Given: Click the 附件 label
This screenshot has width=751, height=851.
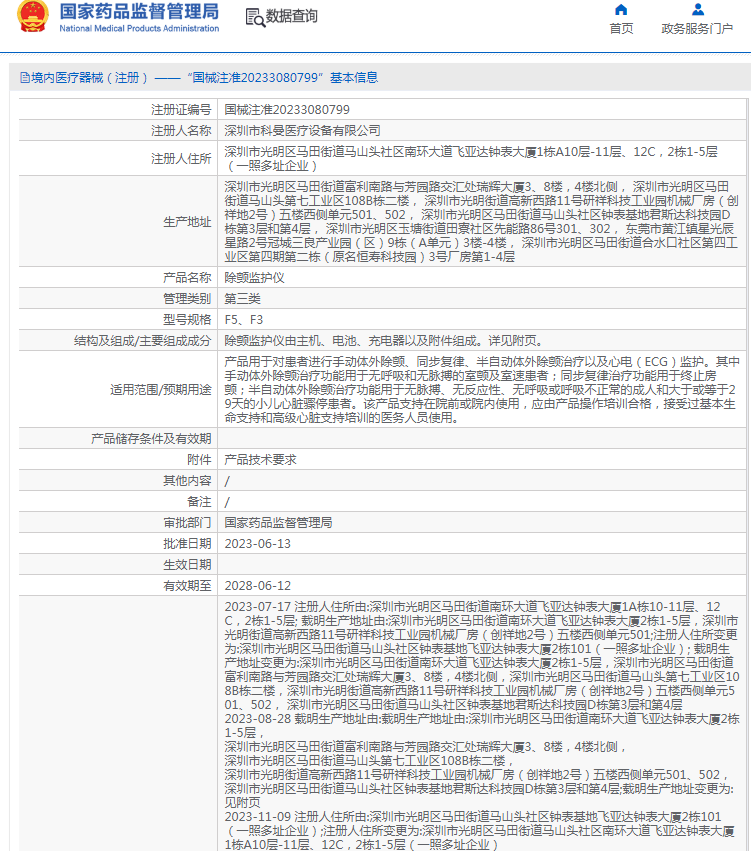Looking at the screenshot, I should [199, 460].
